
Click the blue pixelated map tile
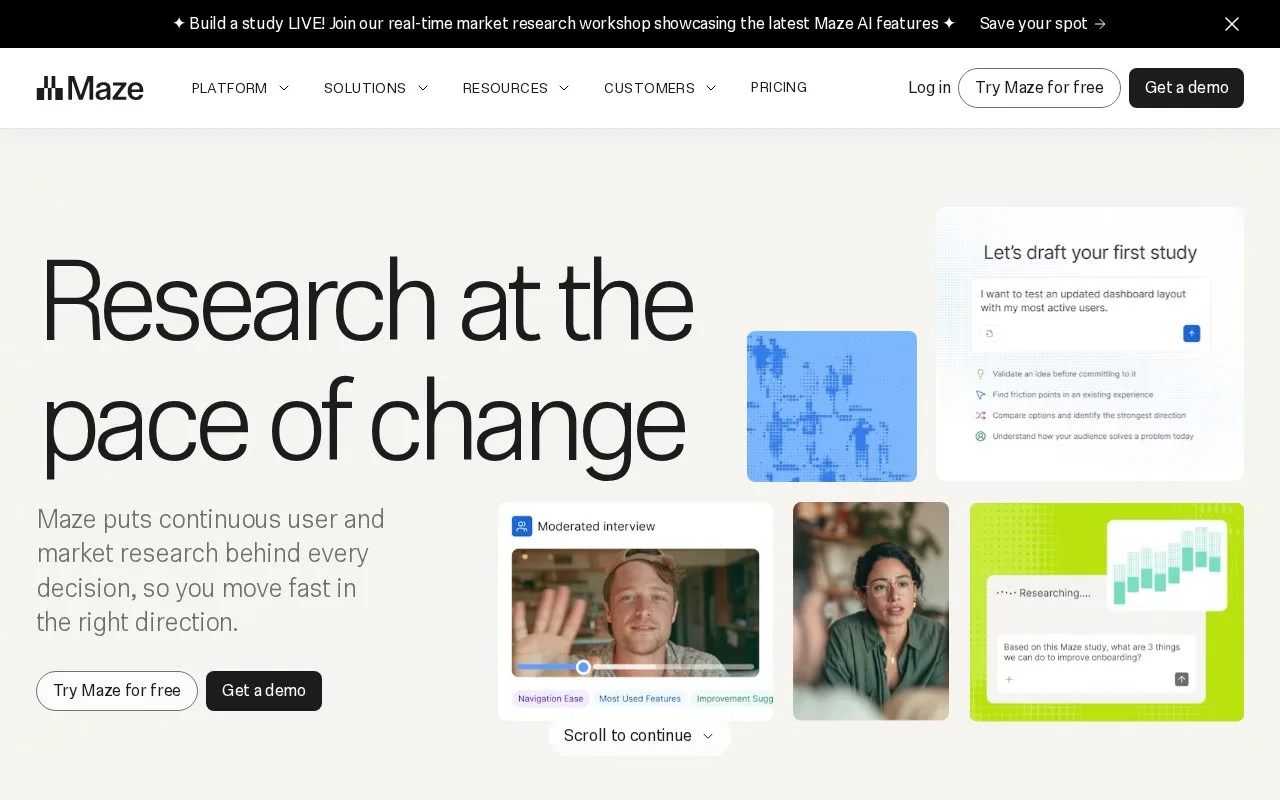[x=832, y=406]
